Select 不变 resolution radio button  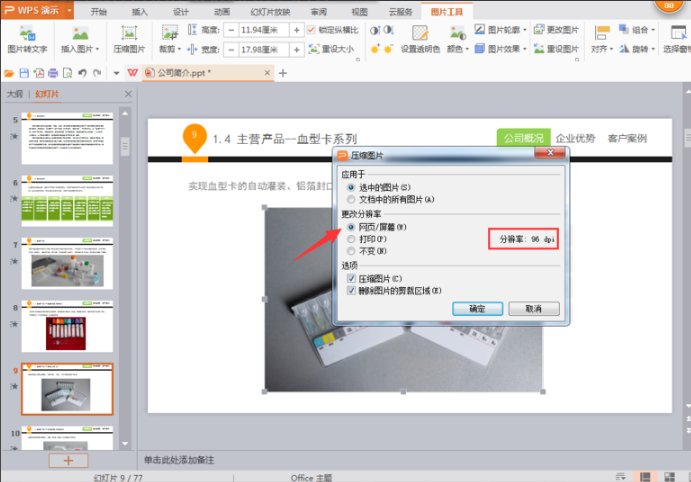(x=351, y=251)
